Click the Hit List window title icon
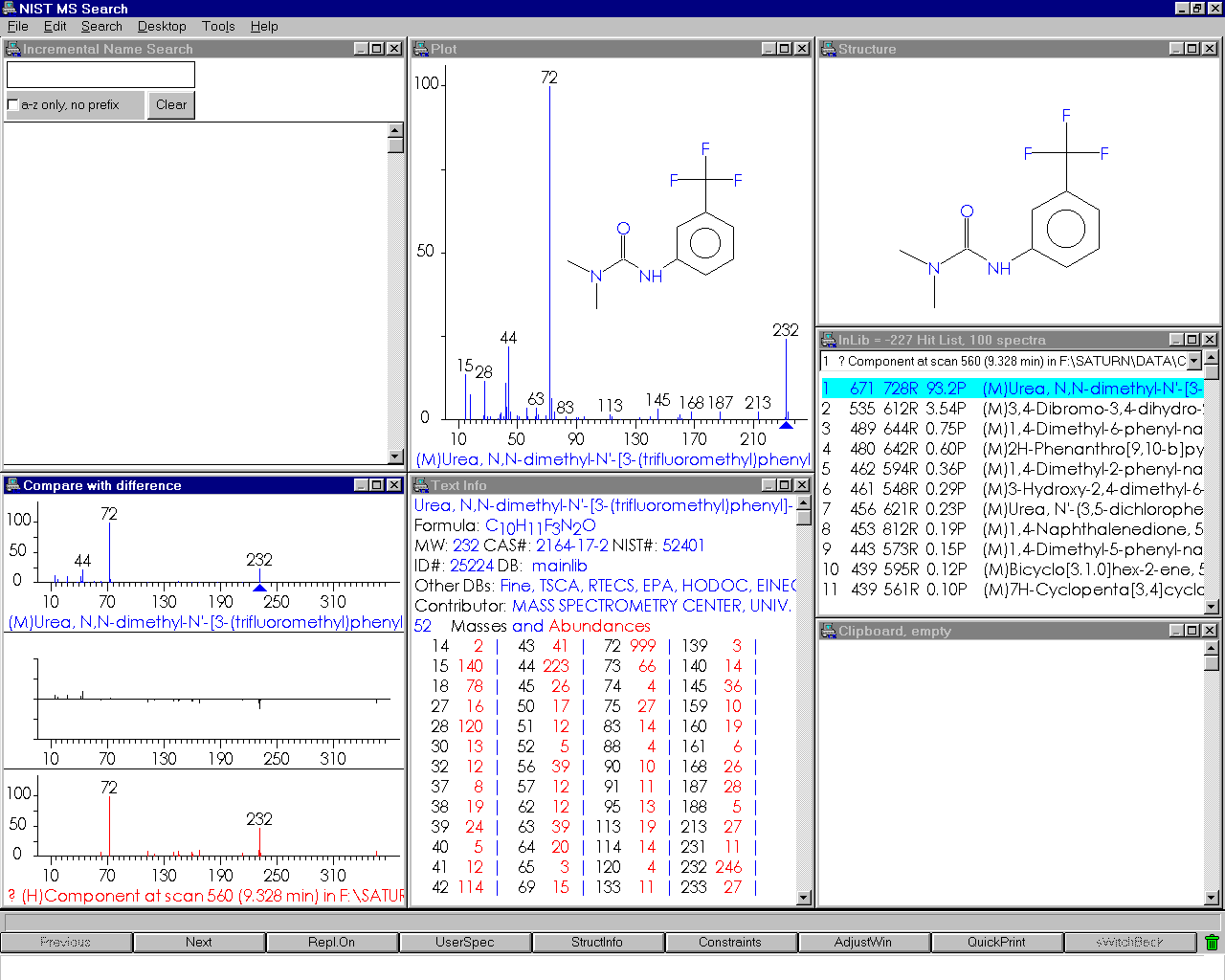This screenshot has height=980, width=1225. coord(829,340)
